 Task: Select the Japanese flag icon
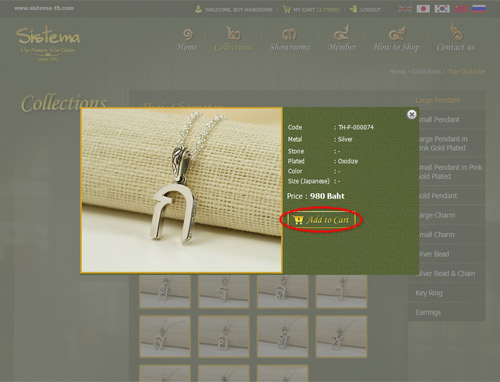tap(423, 9)
